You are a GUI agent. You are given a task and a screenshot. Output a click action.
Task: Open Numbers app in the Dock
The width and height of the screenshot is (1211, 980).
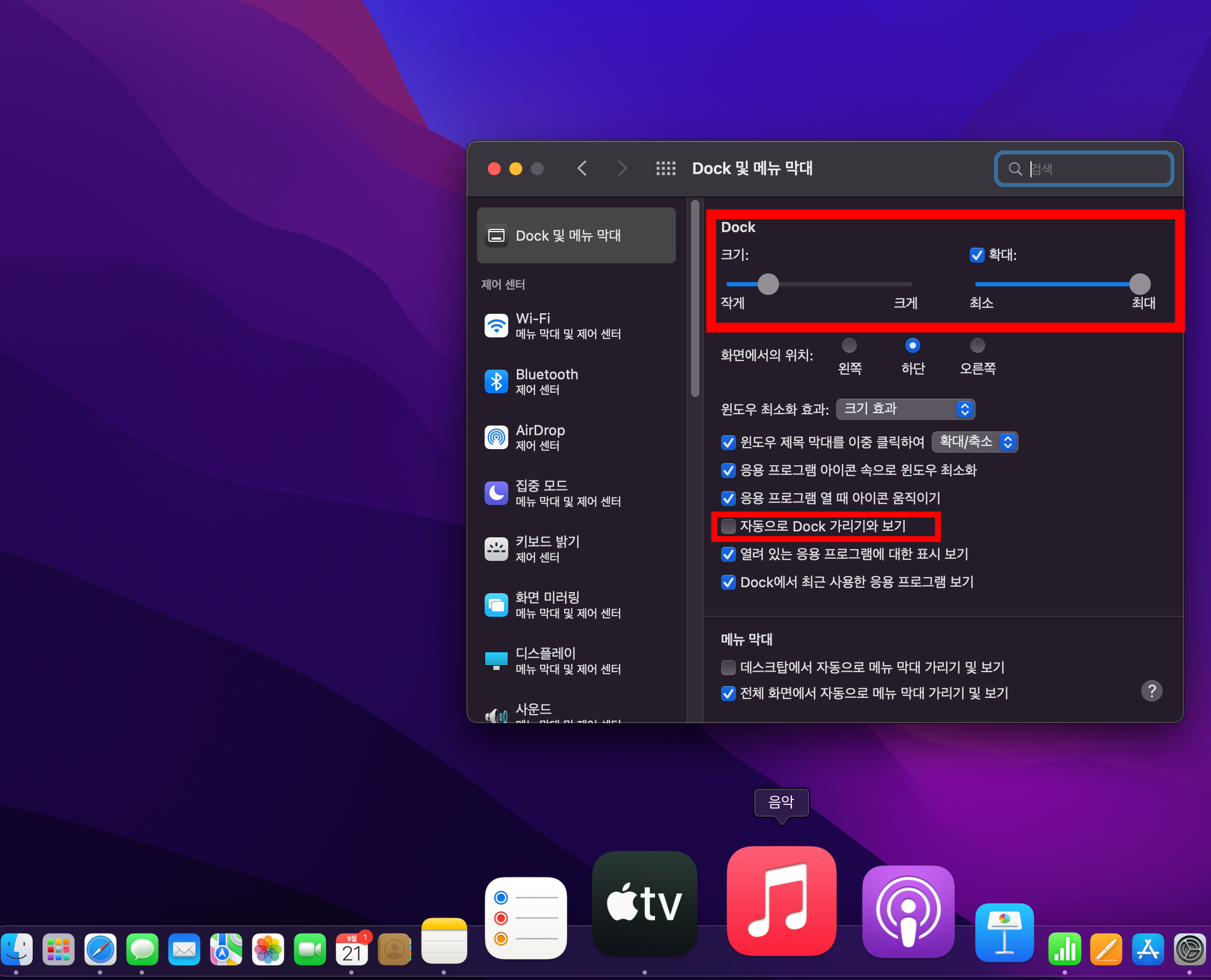point(1065,949)
